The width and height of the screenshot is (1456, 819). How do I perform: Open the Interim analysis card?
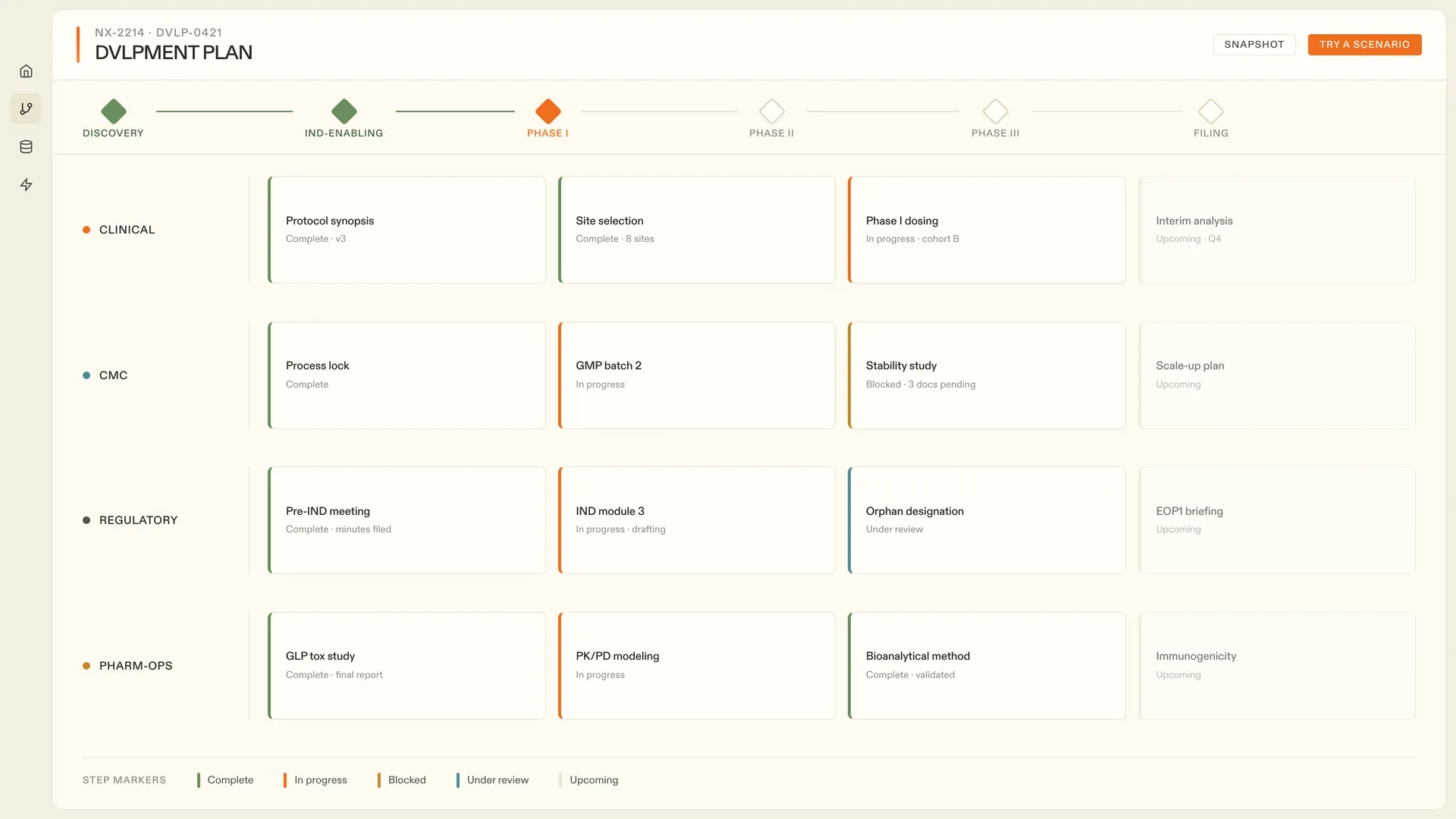point(1277,230)
